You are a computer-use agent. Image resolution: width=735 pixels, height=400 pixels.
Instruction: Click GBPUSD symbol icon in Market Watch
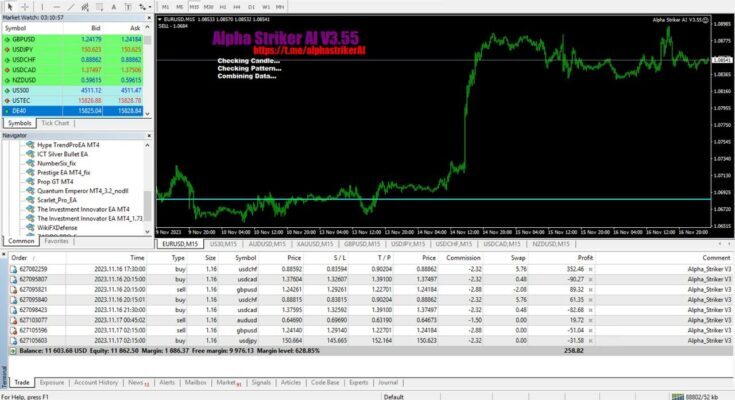coord(7,39)
